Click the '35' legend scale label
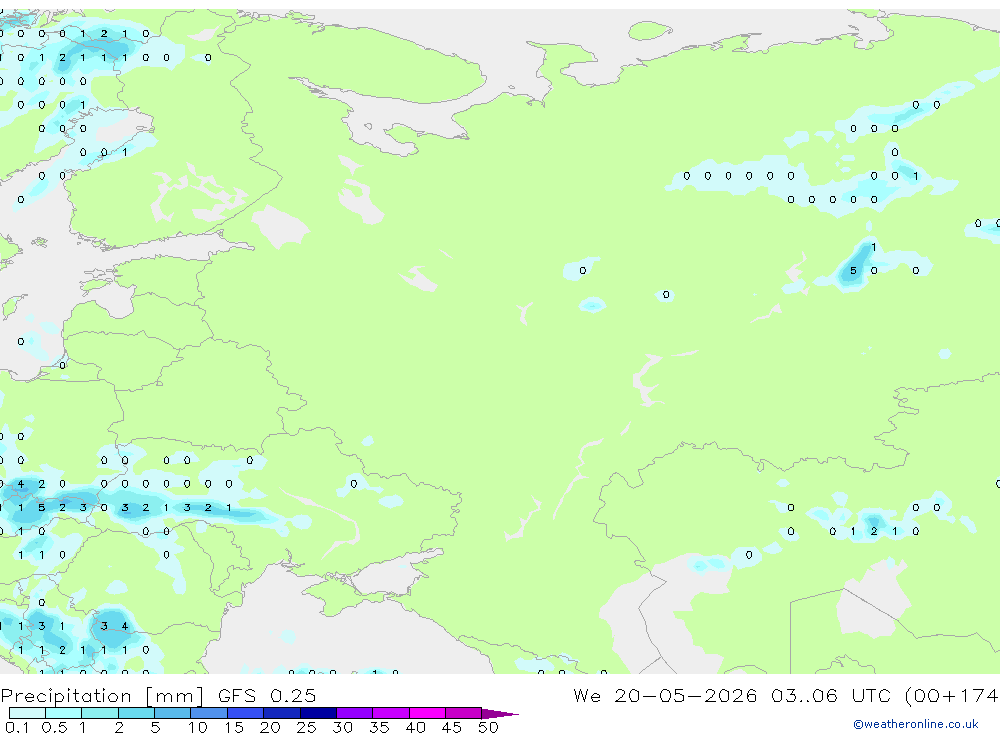The height and width of the screenshot is (733, 1000). (379, 727)
